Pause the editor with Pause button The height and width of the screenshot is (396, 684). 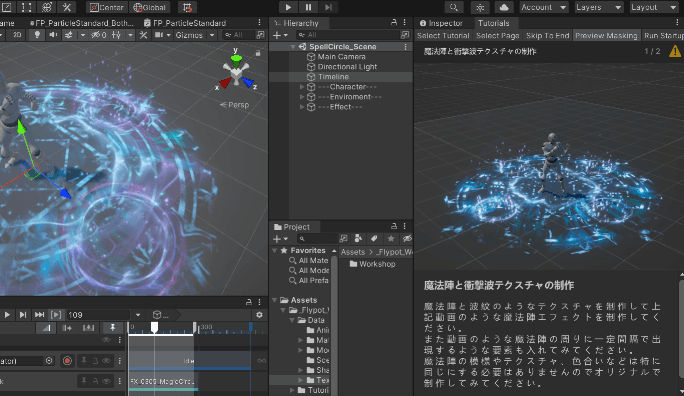click(x=308, y=7)
